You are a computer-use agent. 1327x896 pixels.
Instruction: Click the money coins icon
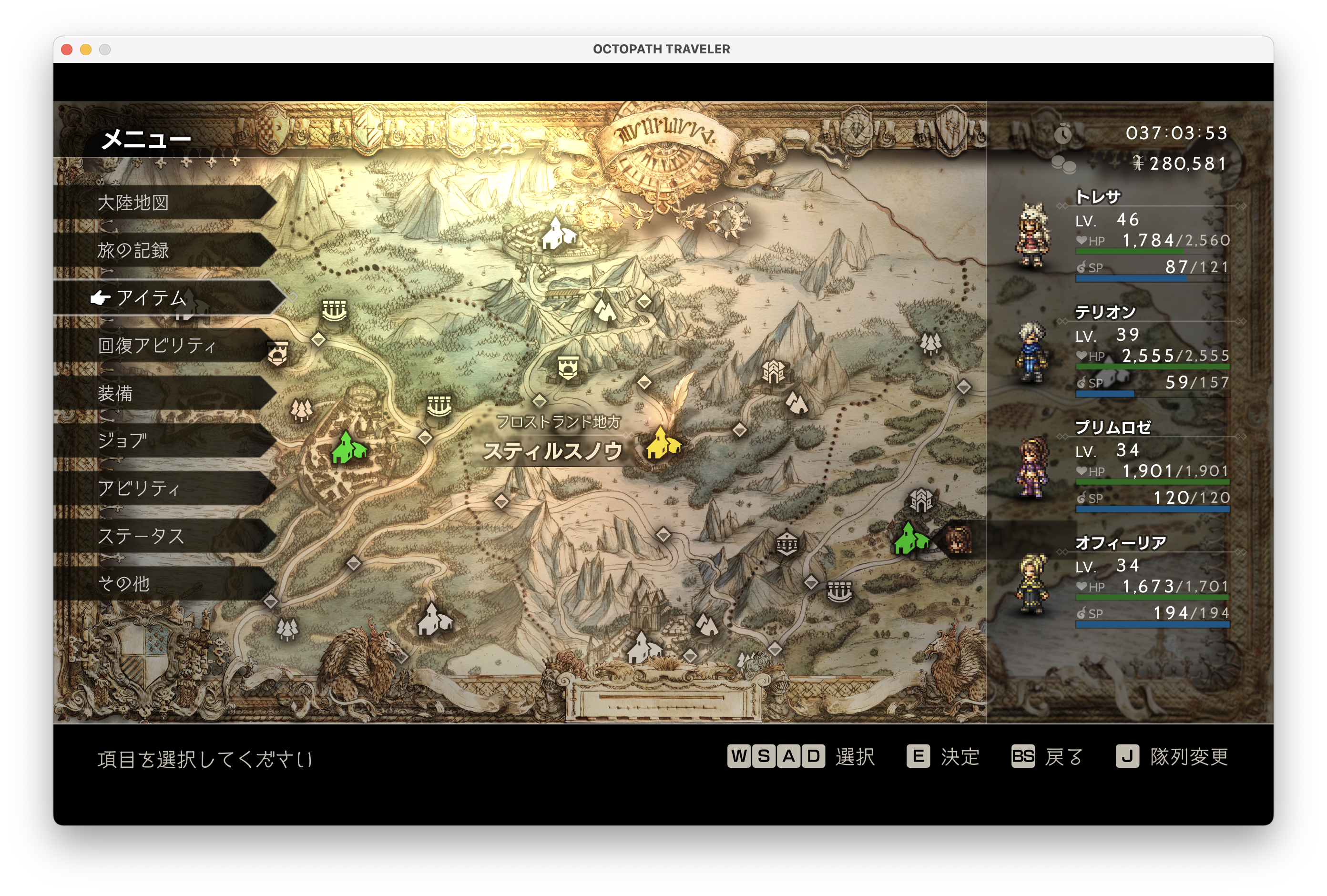click(1063, 164)
